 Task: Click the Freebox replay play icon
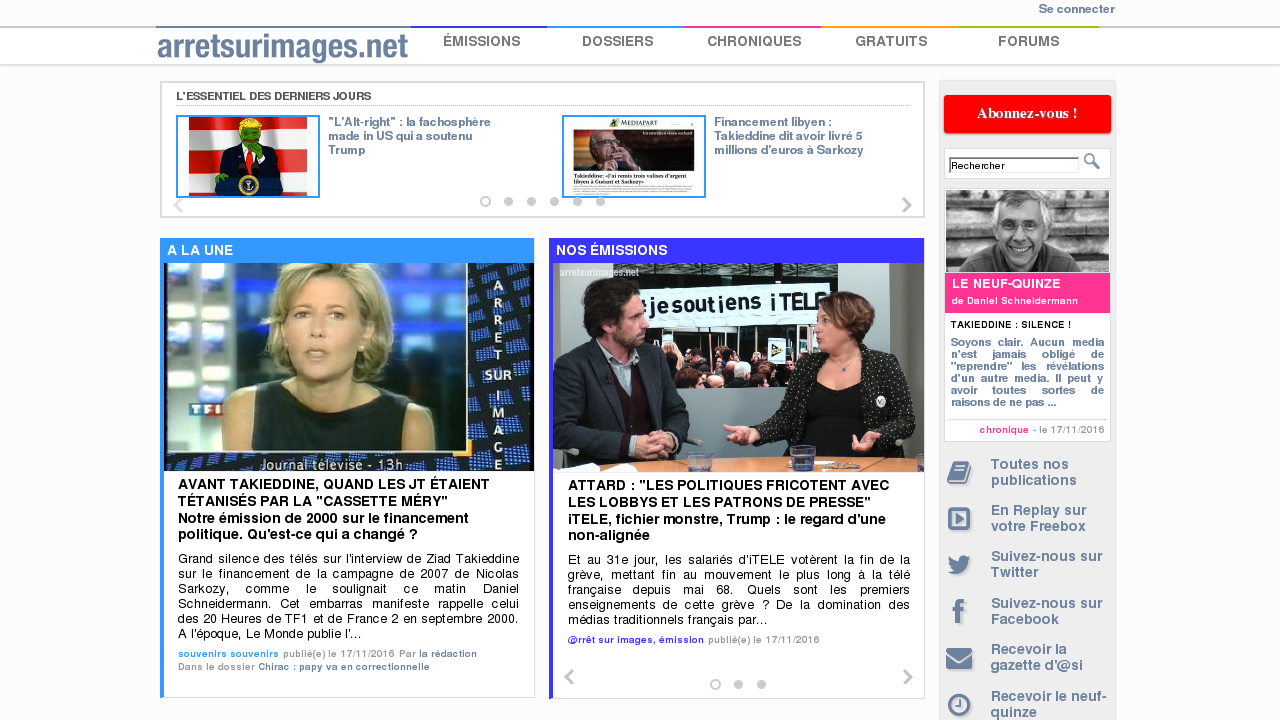point(959,519)
